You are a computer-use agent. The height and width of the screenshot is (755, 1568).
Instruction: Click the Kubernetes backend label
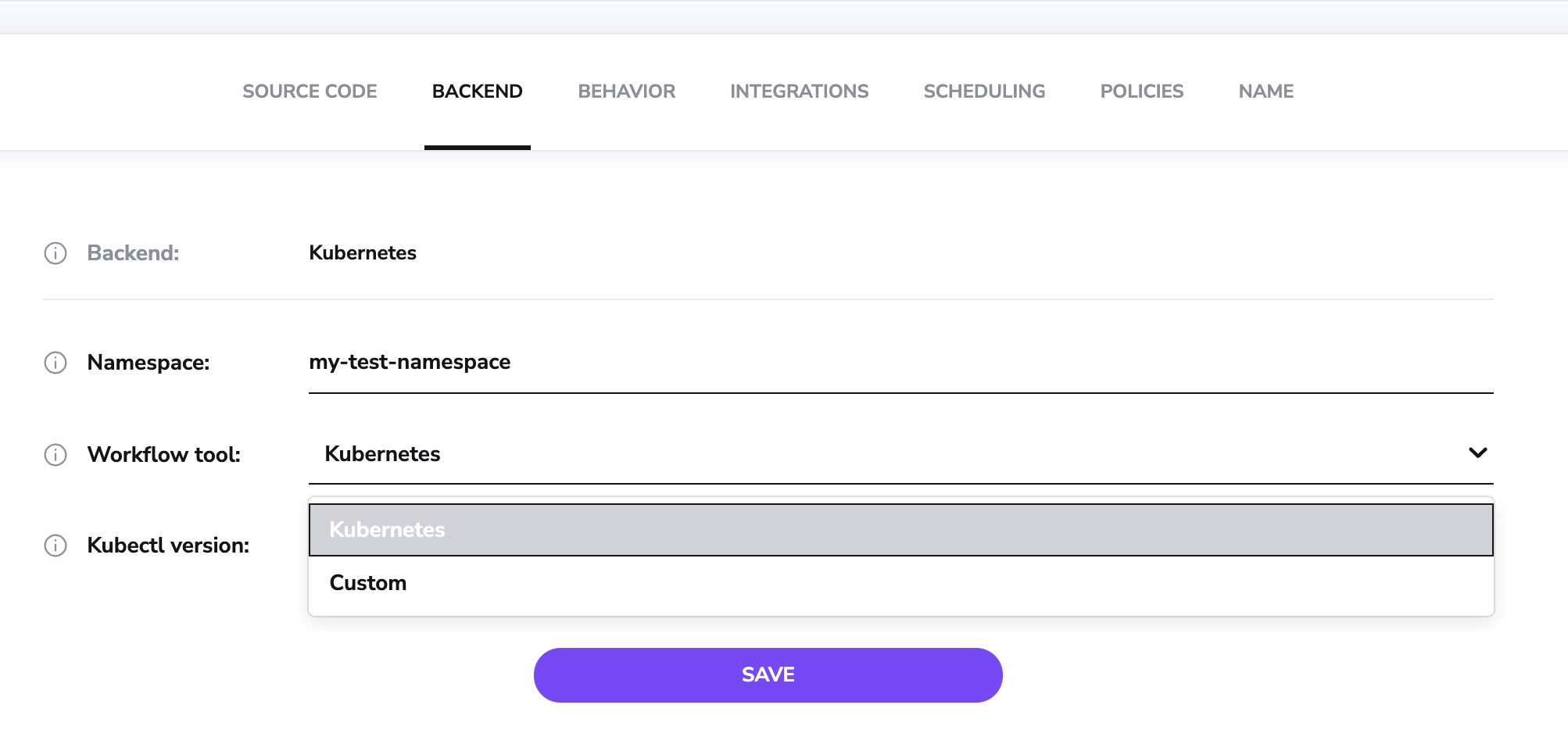[x=362, y=252]
